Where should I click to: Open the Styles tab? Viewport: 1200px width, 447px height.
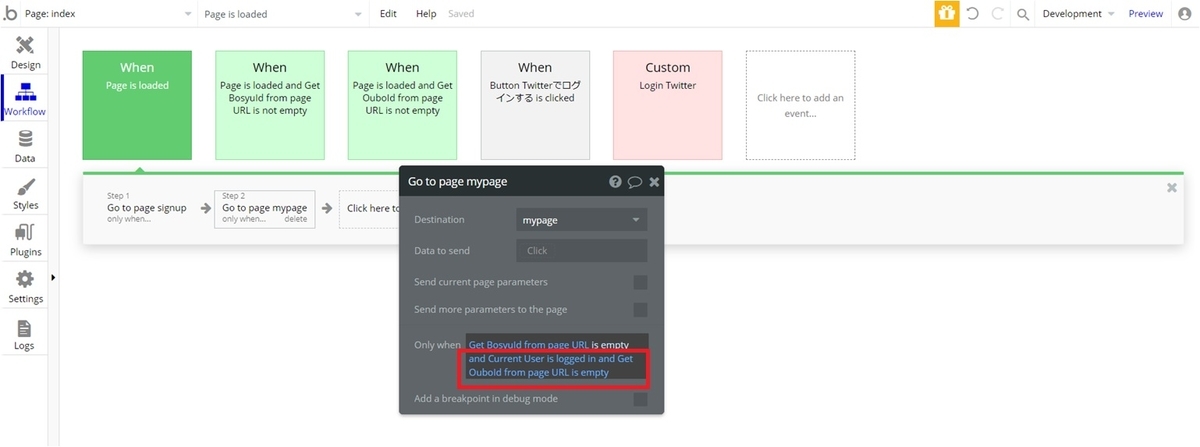point(25,193)
